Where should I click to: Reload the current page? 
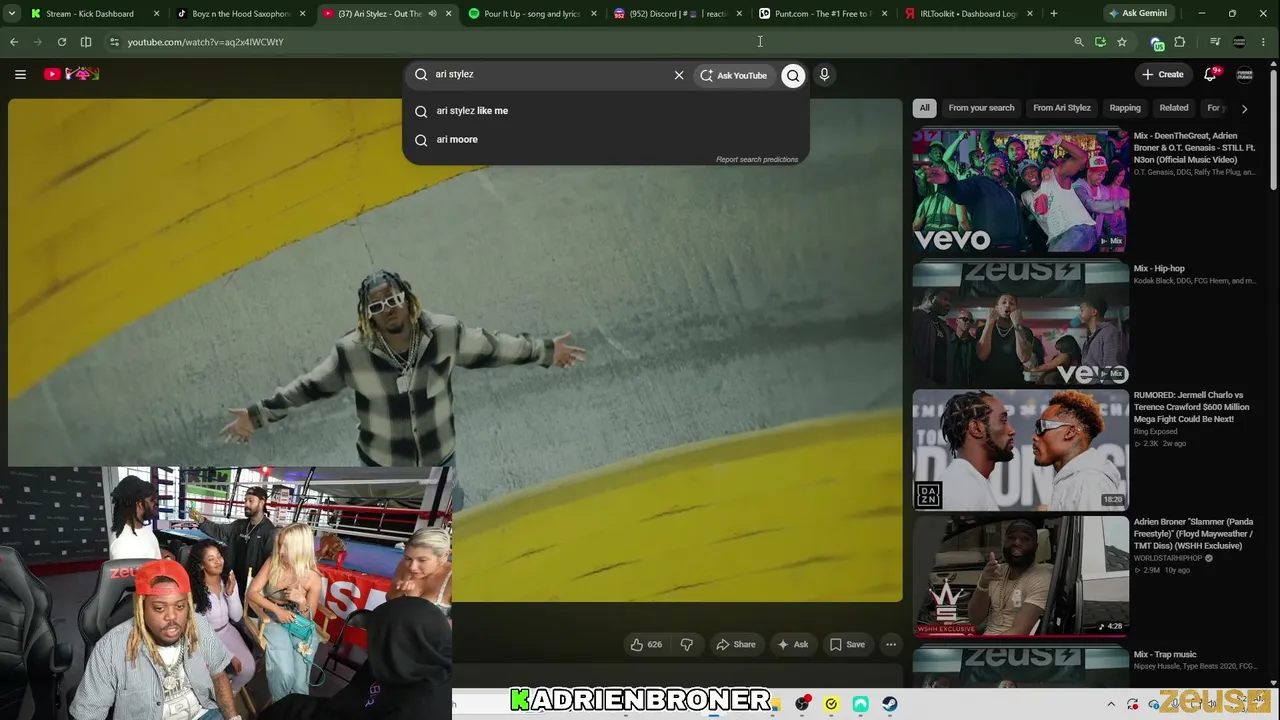tap(62, 42)
